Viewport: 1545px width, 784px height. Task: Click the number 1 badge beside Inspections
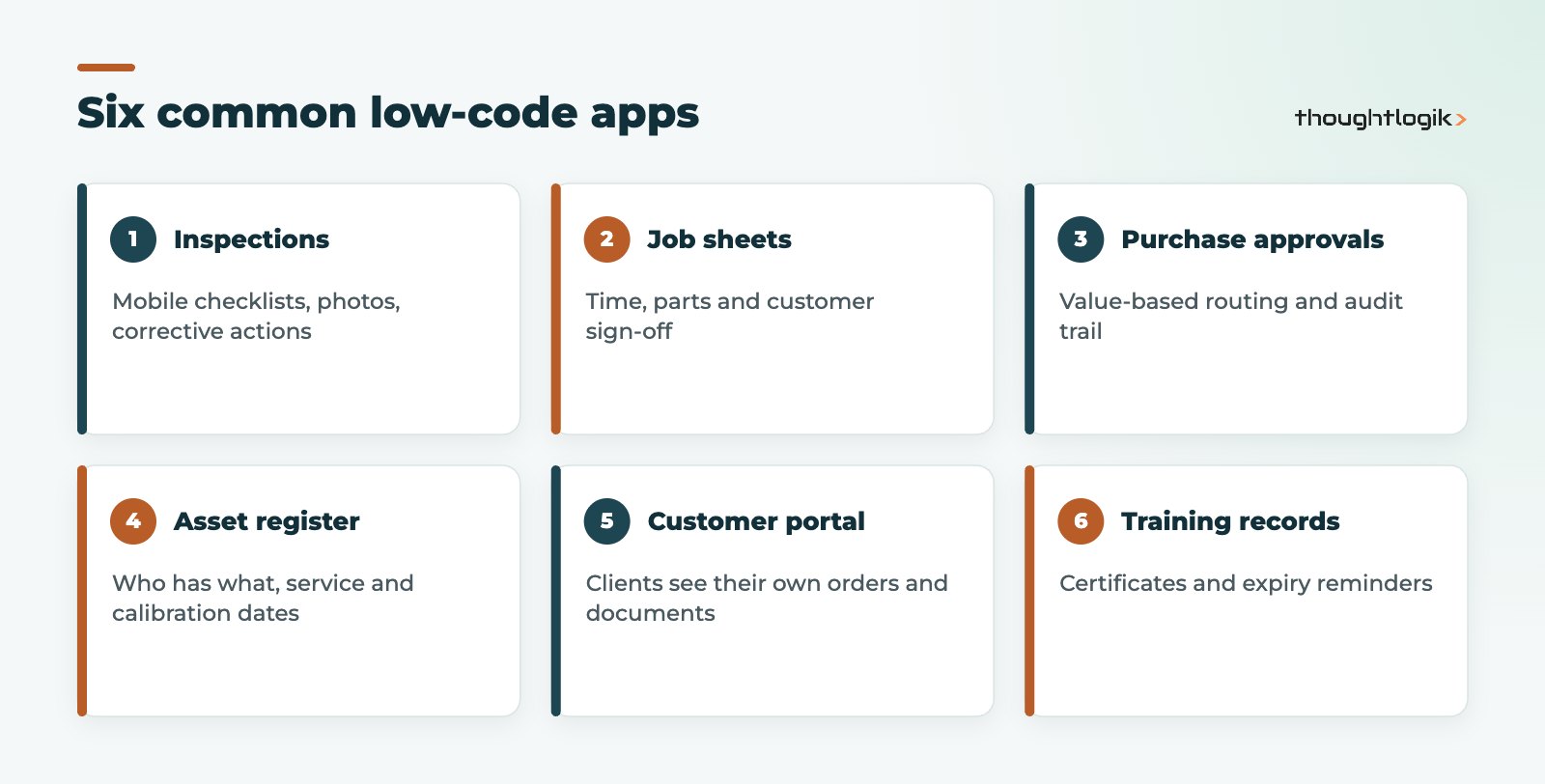click(133, 239)
